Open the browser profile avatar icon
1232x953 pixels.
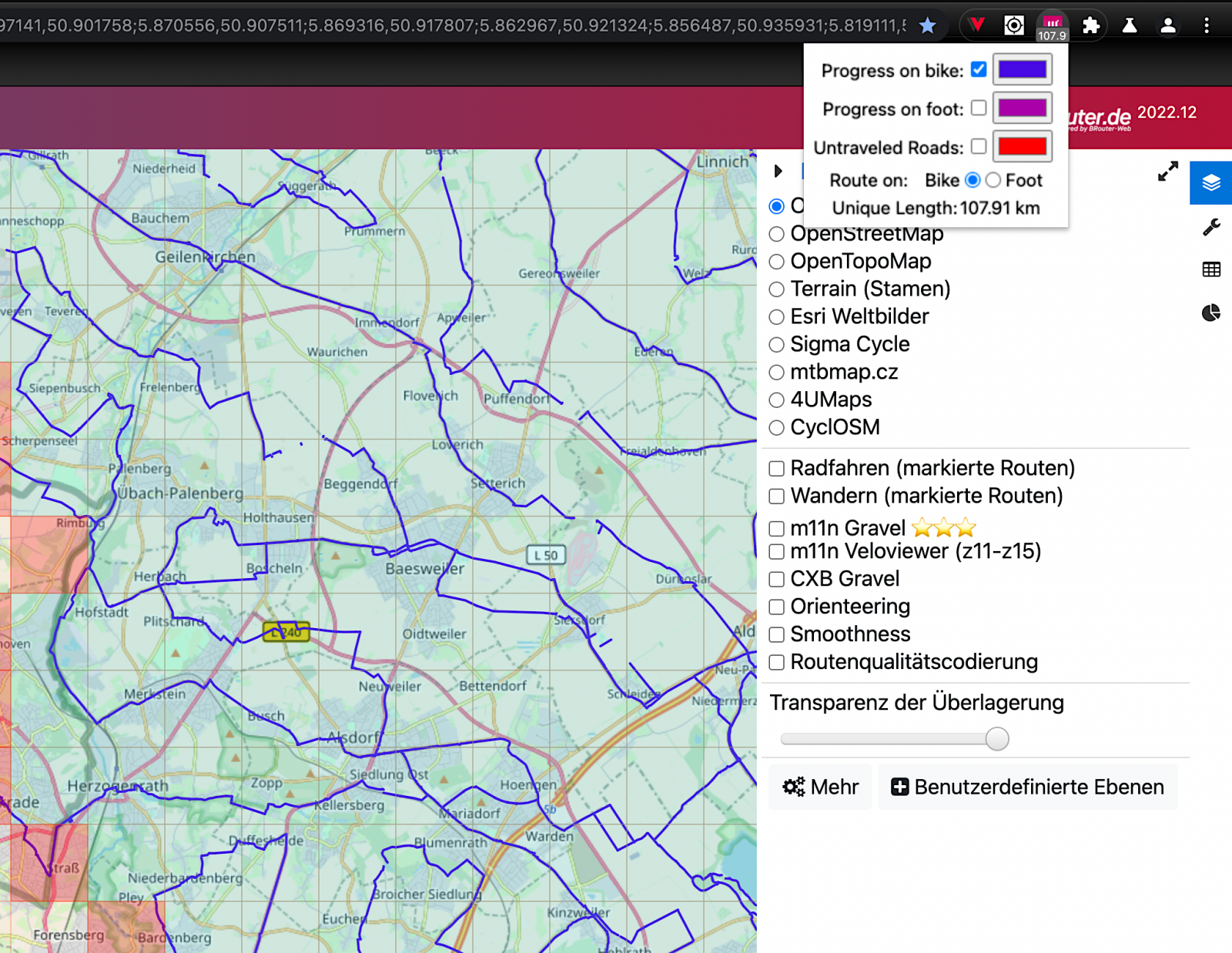click(x=1167, y=25)
